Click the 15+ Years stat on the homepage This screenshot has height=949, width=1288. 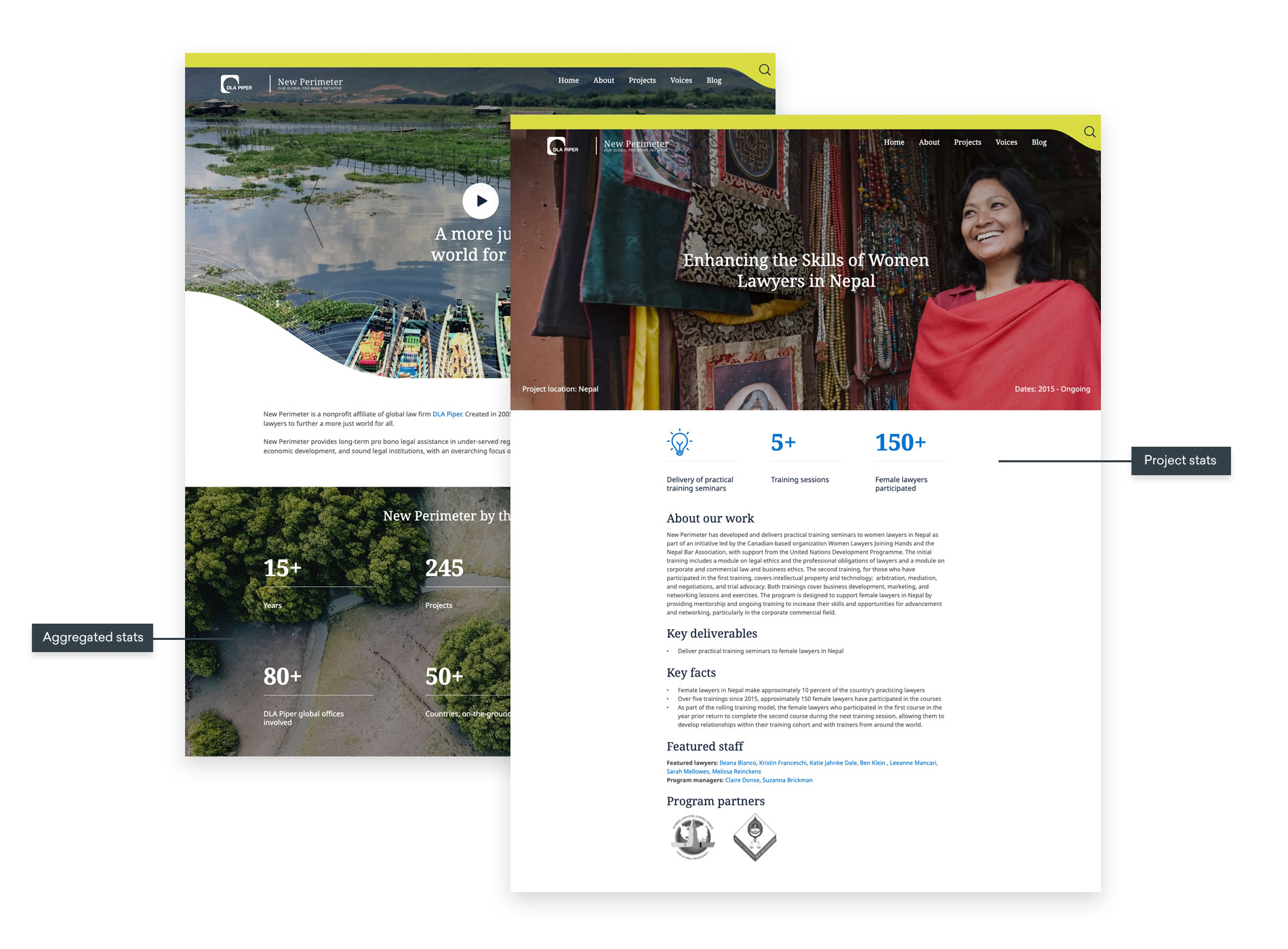click(282, 568)
